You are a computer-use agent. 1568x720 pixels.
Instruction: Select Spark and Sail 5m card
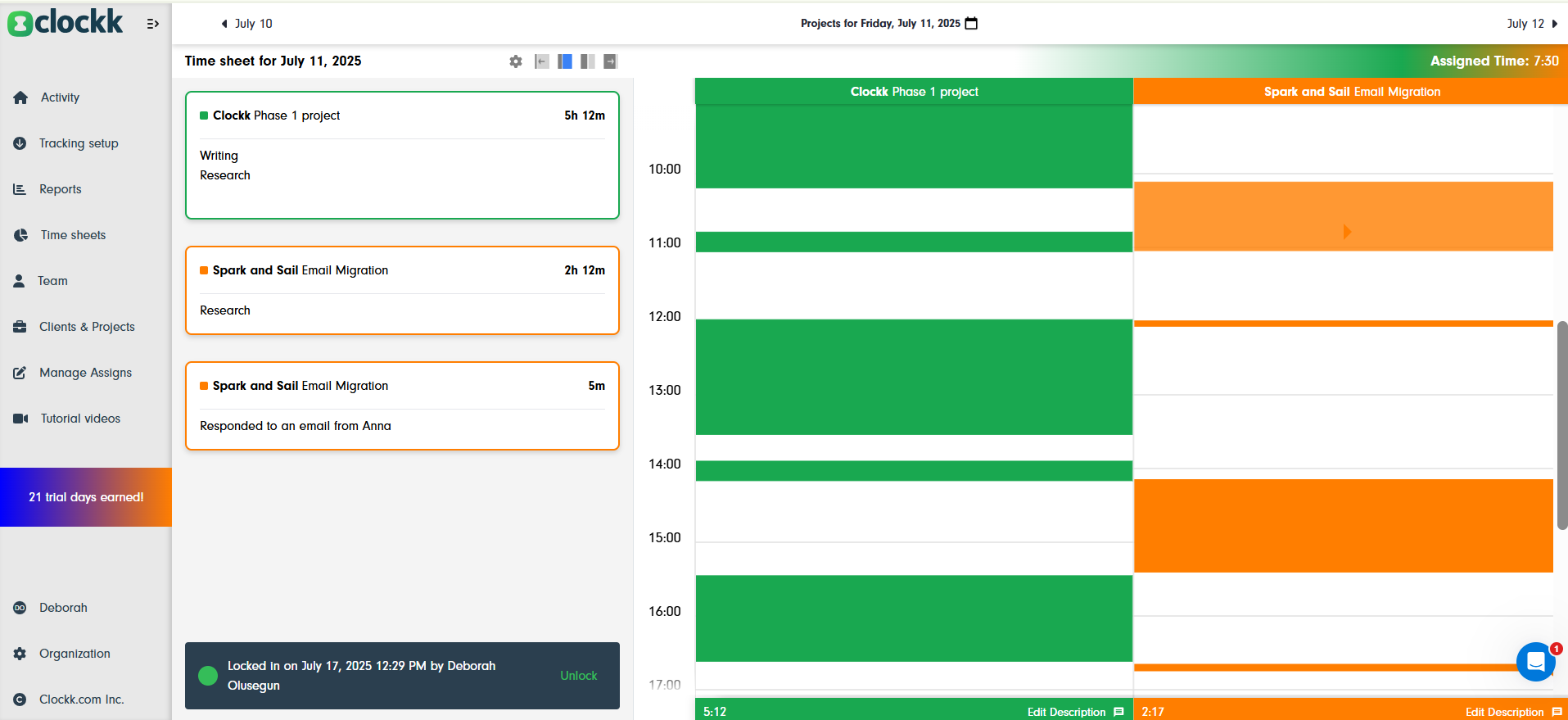tap(402, 406)
